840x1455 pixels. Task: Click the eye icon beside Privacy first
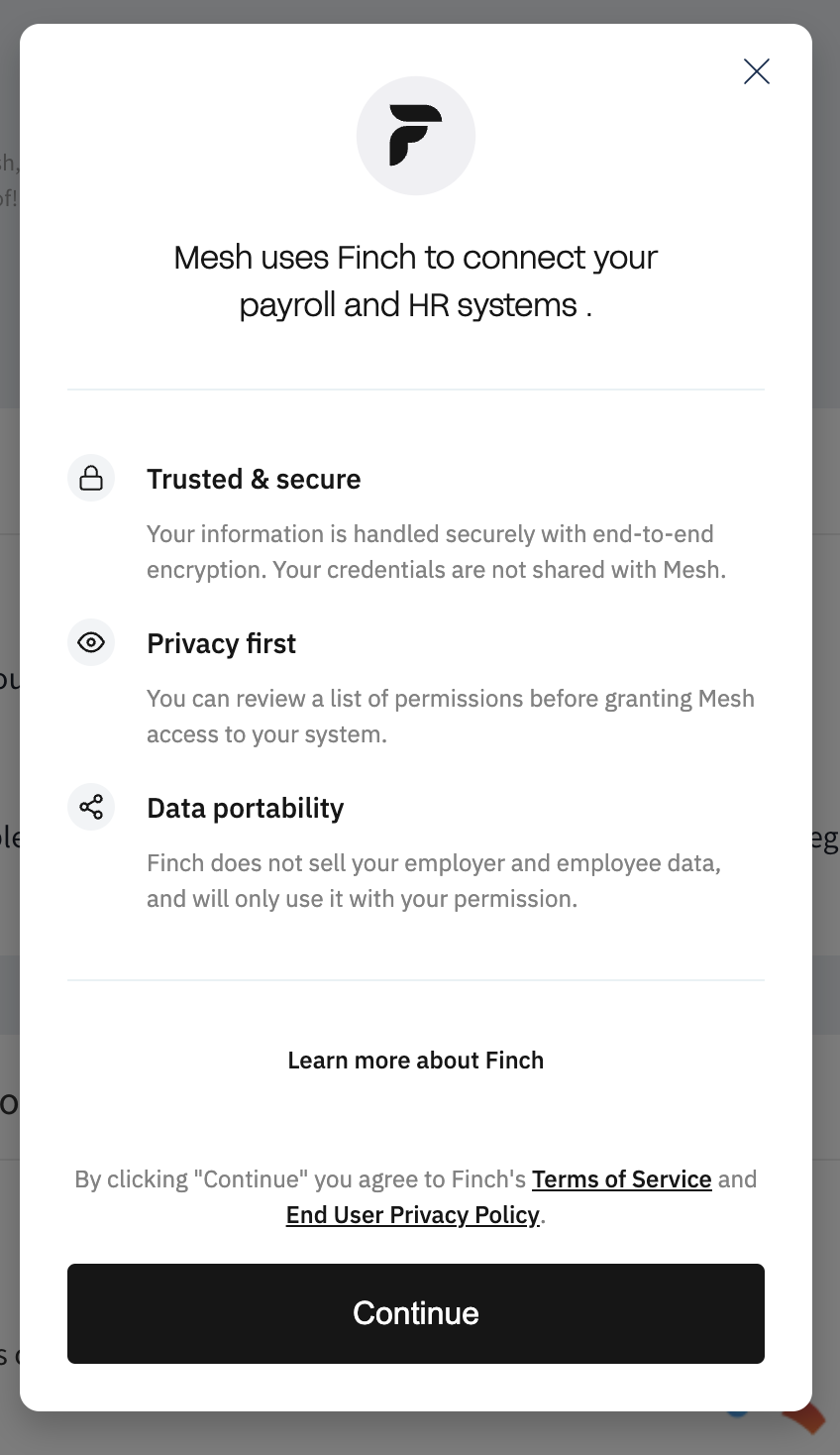(x=91, y=643)
